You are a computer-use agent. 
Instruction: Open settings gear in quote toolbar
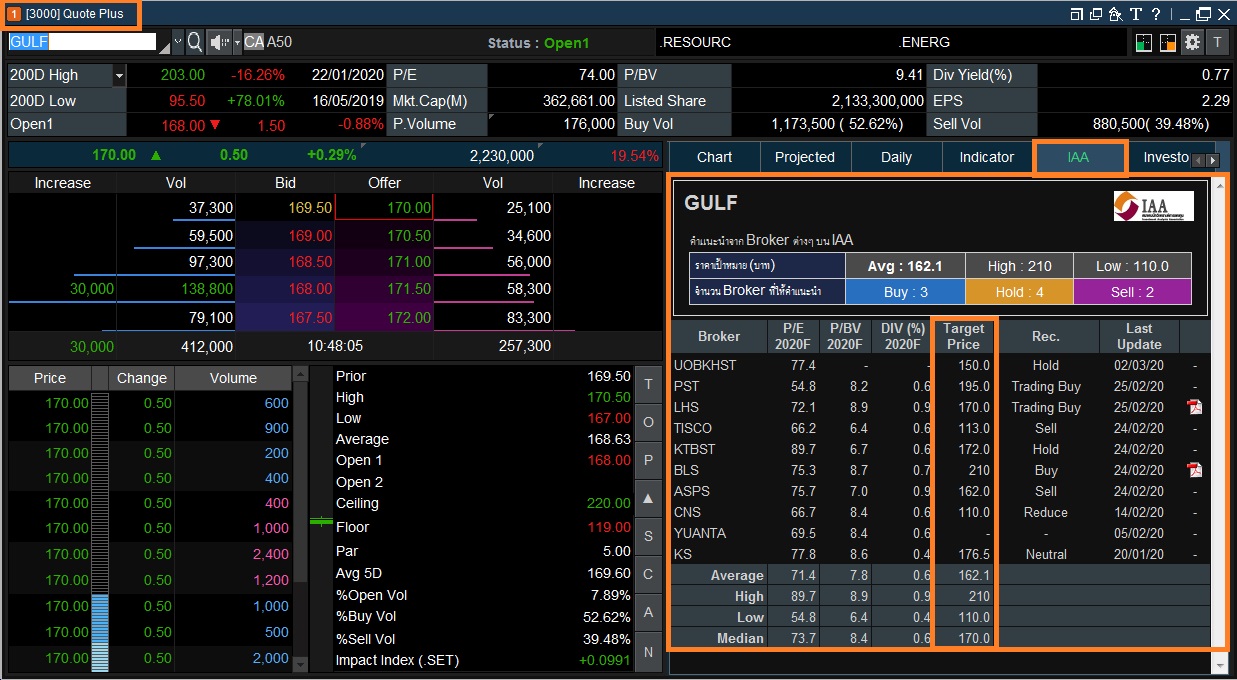[x=1192, y=42]
